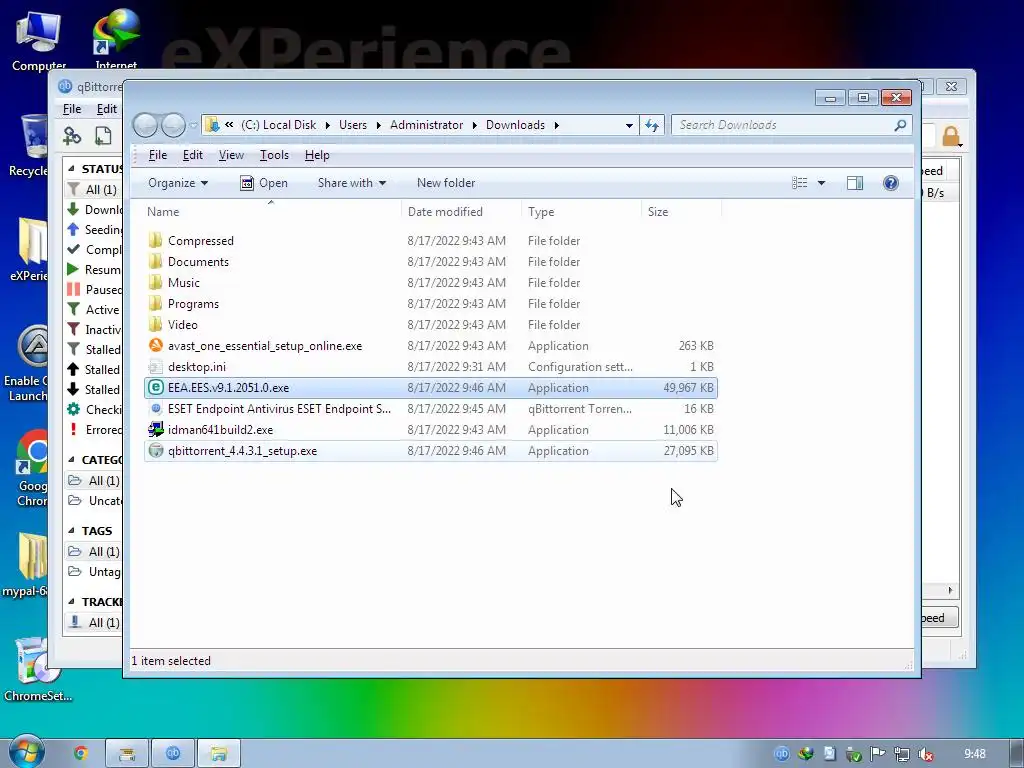
Task: Expand the chevron after Downloads in address bar
Action: coord(556,125)
